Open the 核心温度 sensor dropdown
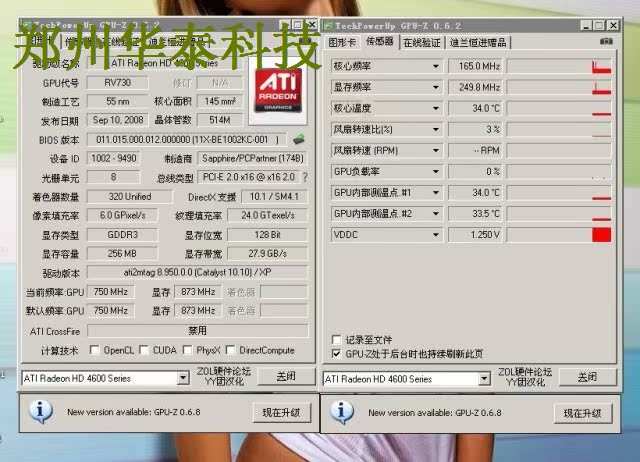 tap(436, 108)
